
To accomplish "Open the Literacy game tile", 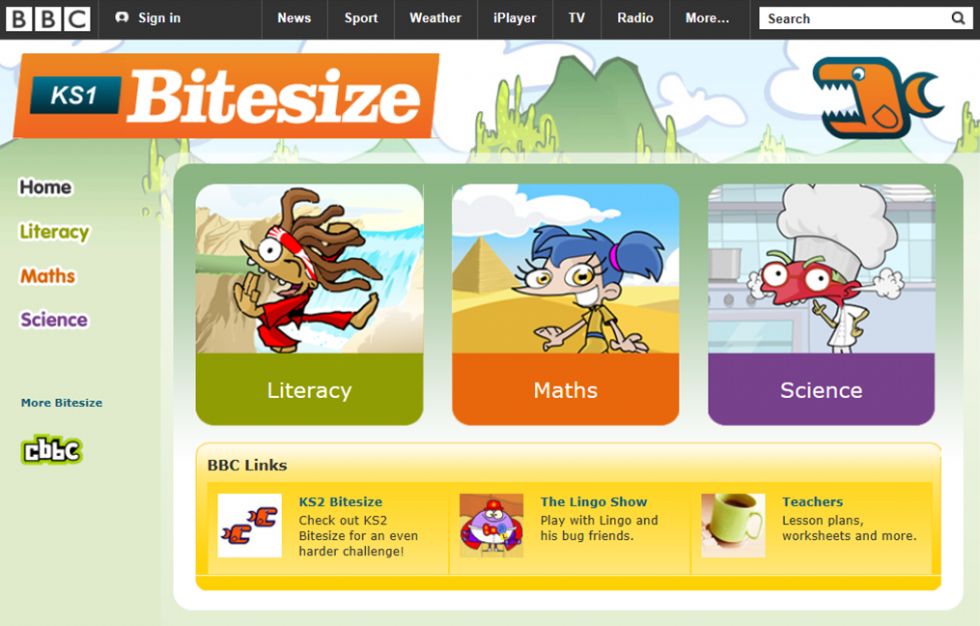I will coord(309,304).
